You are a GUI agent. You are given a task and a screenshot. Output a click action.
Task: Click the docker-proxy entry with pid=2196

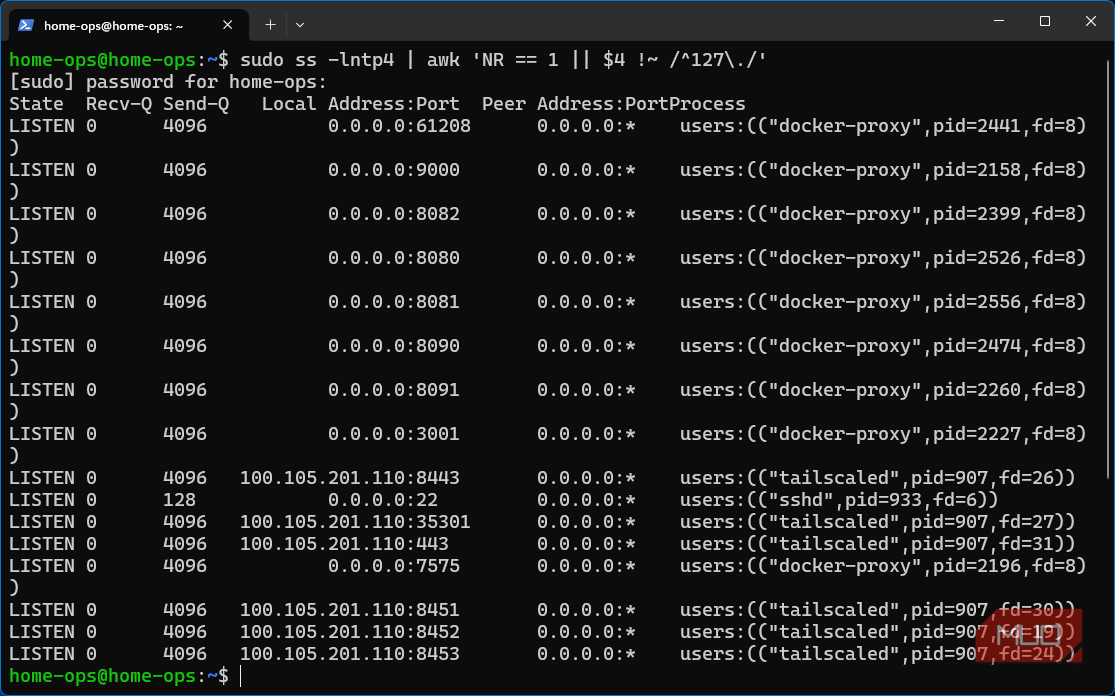pyautogui.click(x=883, y=566)
